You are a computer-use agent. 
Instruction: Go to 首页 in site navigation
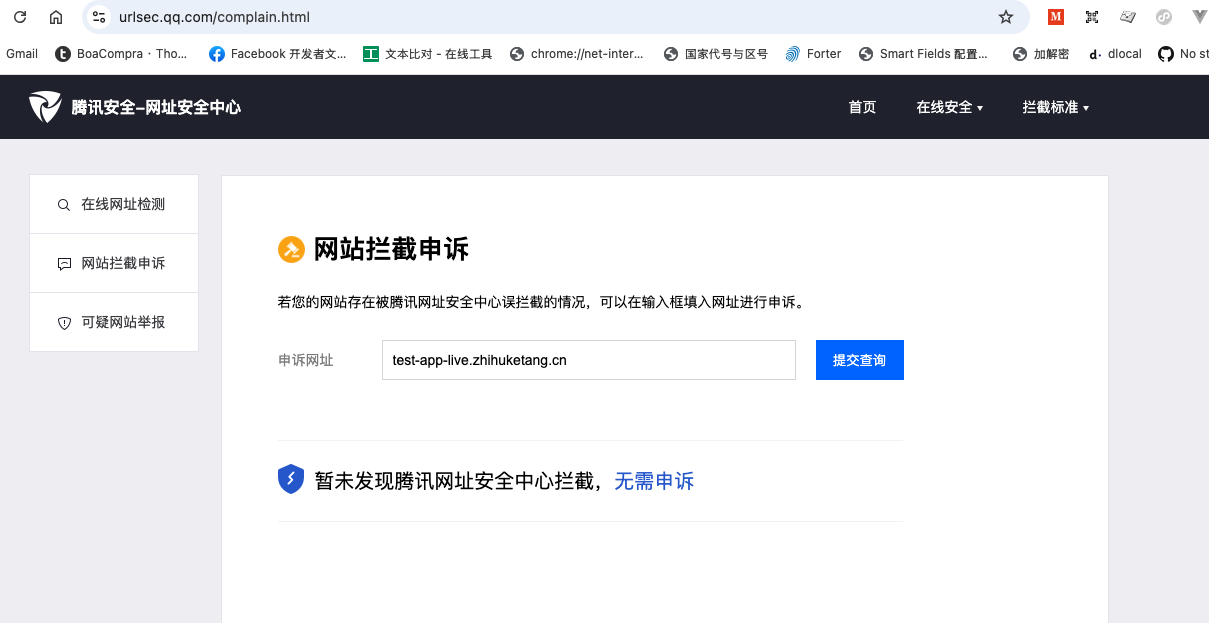862,107
